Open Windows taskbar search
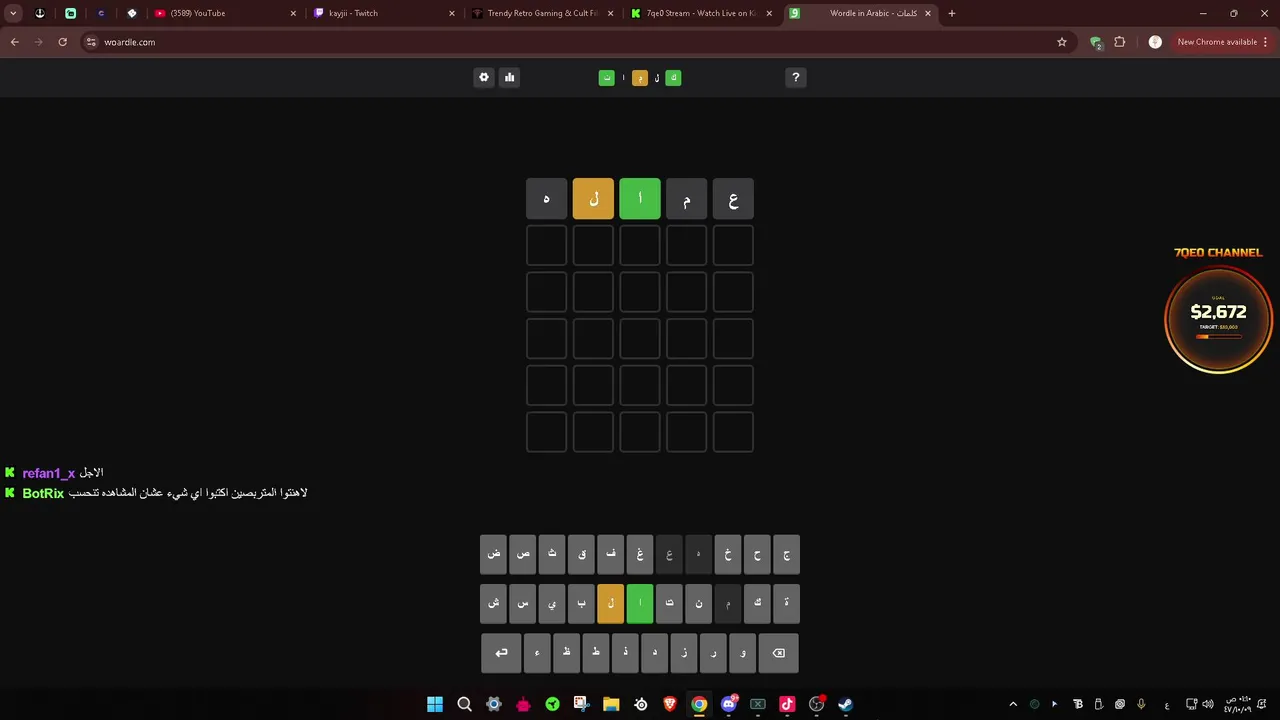 (x=464, y=704)
